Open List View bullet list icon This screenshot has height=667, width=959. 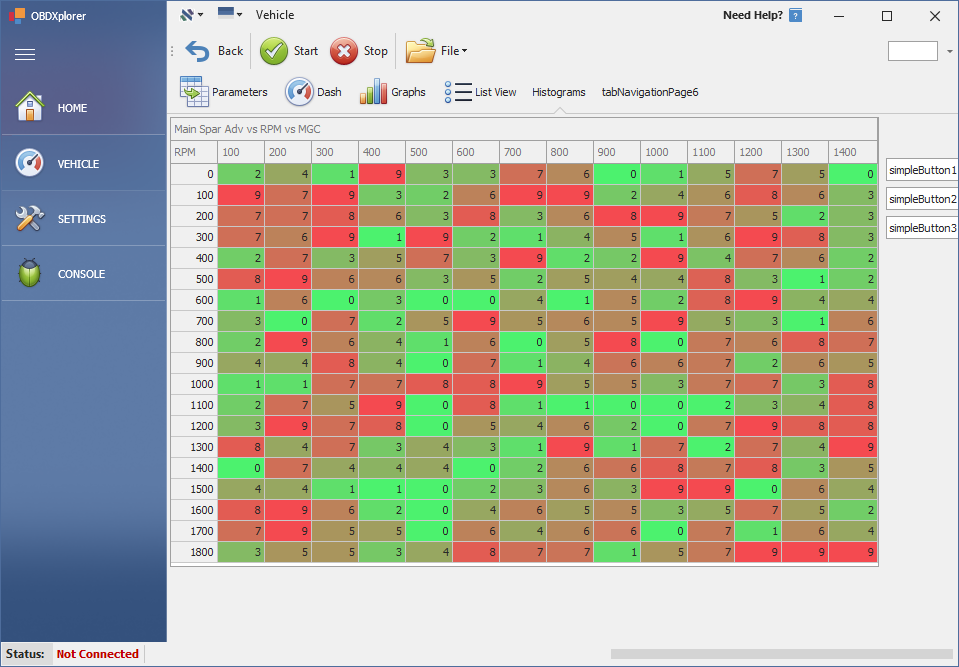point(457,92)
